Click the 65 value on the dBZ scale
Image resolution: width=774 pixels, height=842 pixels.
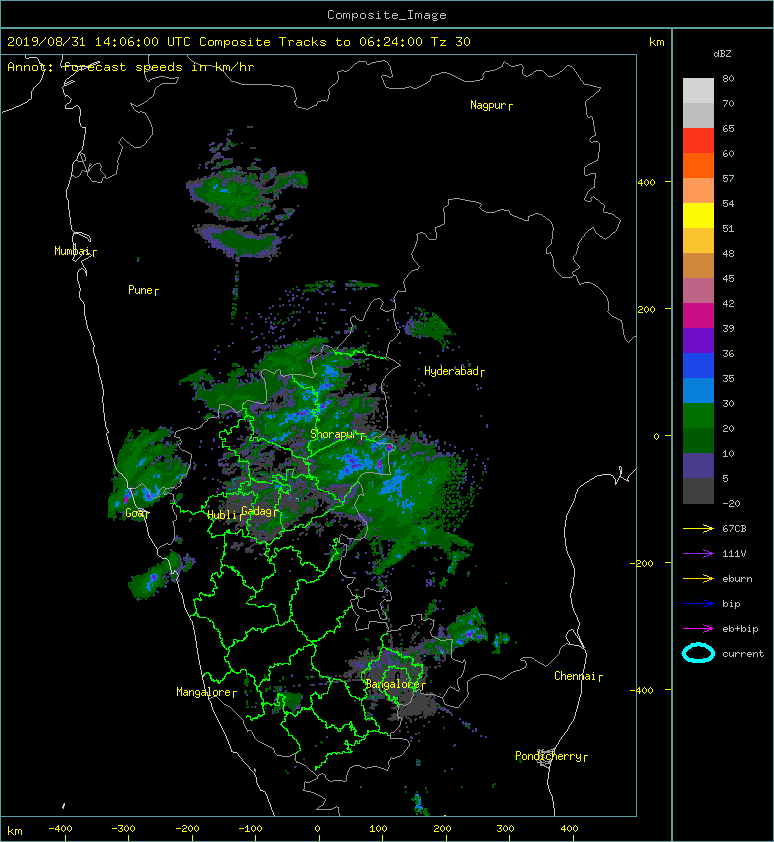pyautogui.click(x=728, y=128)
